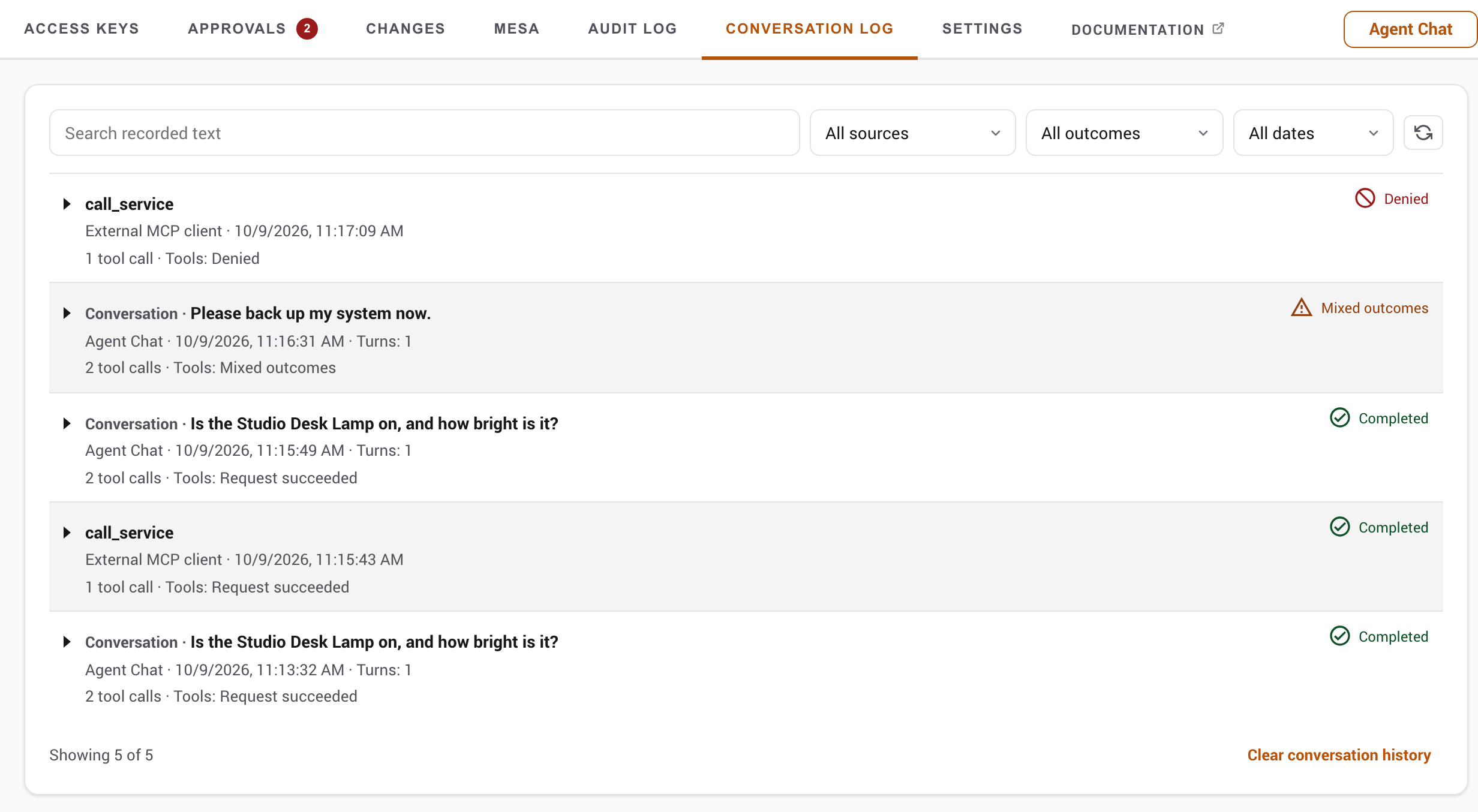
Task: Click '1 tool call · Tools: Request succeeded' text
Action: [217, 587]
